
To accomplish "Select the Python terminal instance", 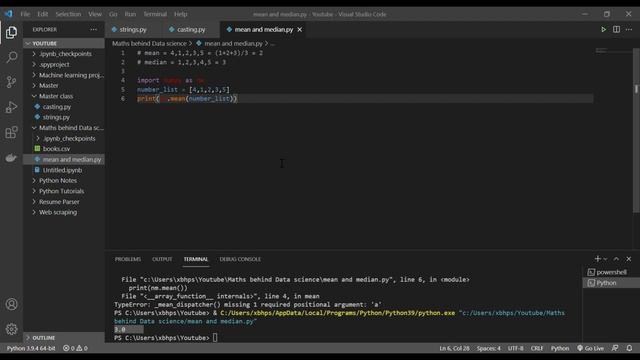I will point(611,282).
